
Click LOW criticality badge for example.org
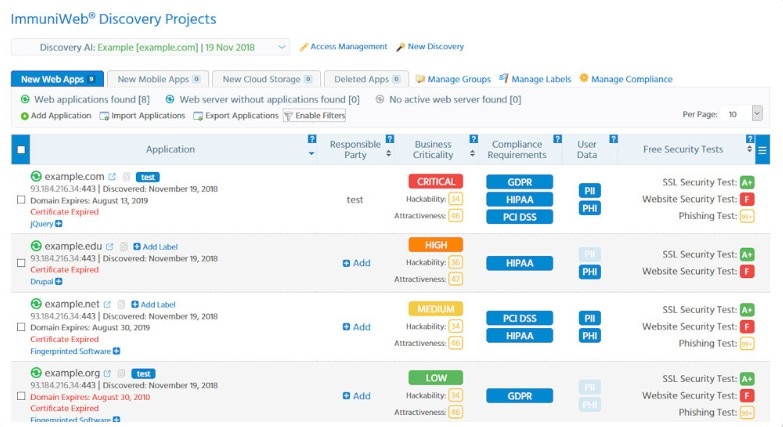pyautogui.click(x=436, y=378)
